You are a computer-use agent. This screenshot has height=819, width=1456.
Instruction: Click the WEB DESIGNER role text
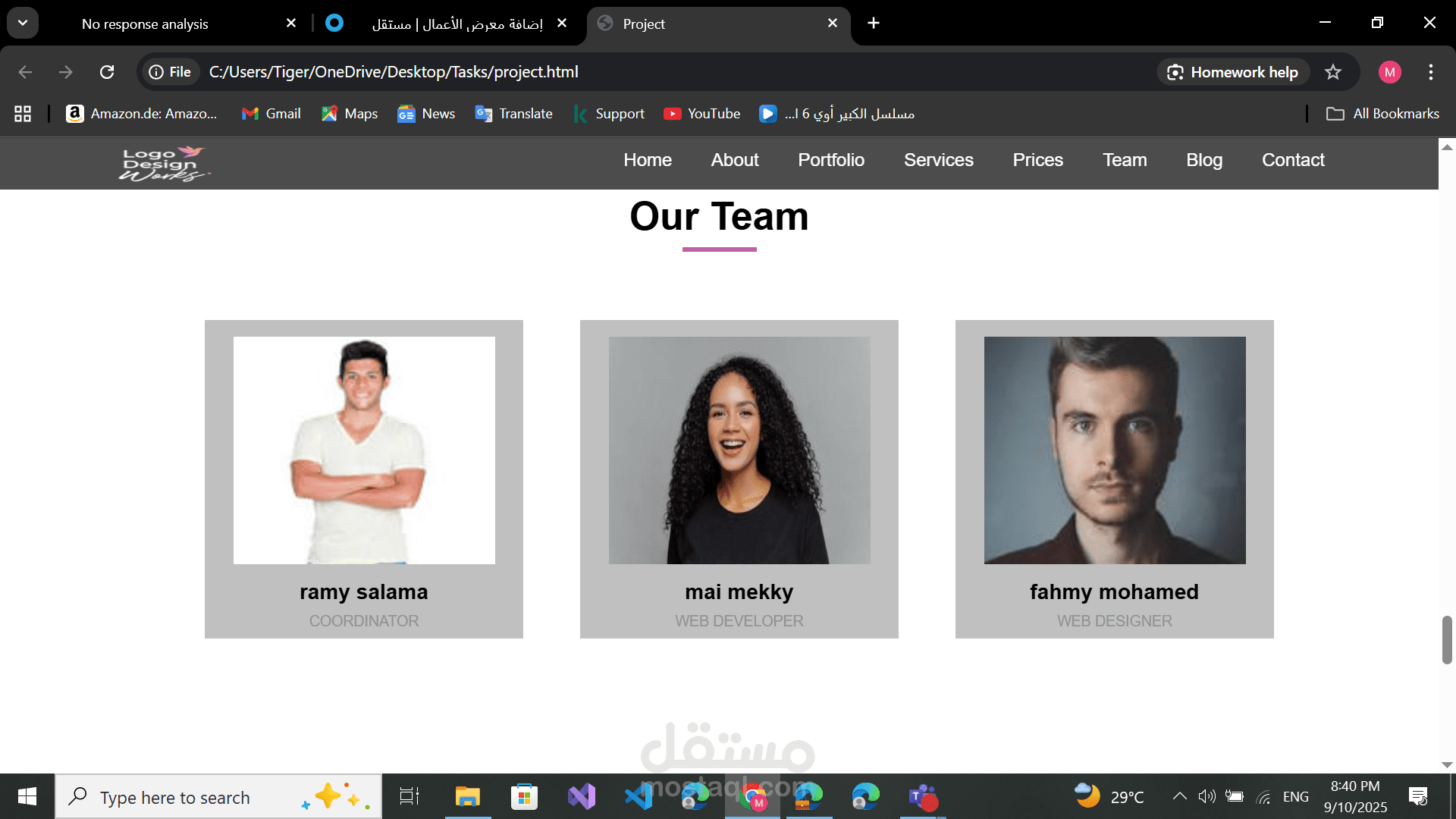click(1115, 621)
